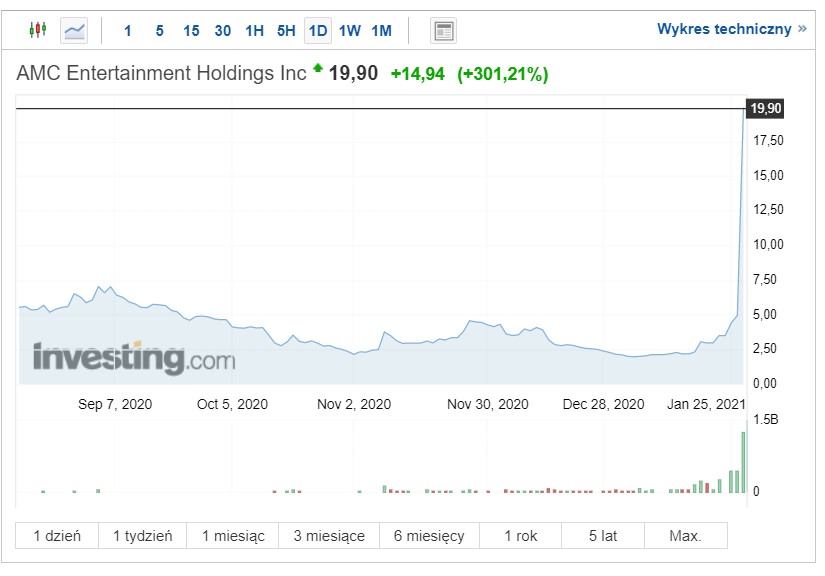Viewport: 825px width, 576px height.
Task: Select the 1H interval
Action: (255, 31)
